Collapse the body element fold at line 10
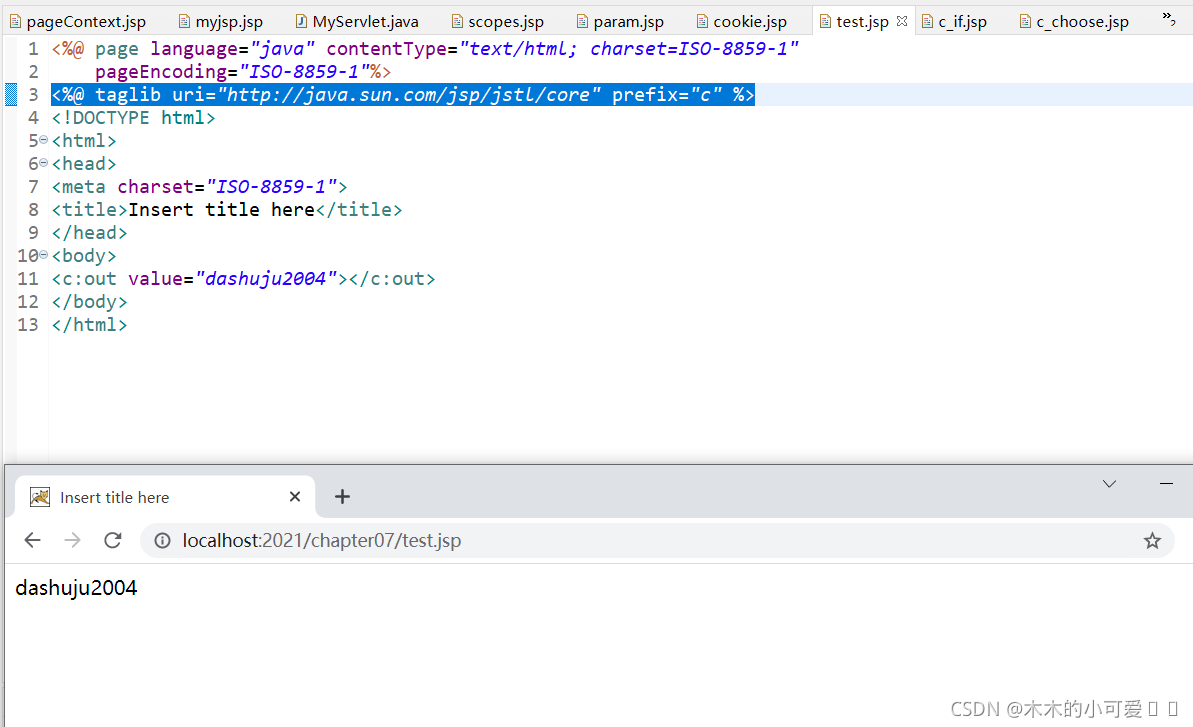Image resolution: width=1193 pixels, height=727 pixels. (x=43, y=255)
